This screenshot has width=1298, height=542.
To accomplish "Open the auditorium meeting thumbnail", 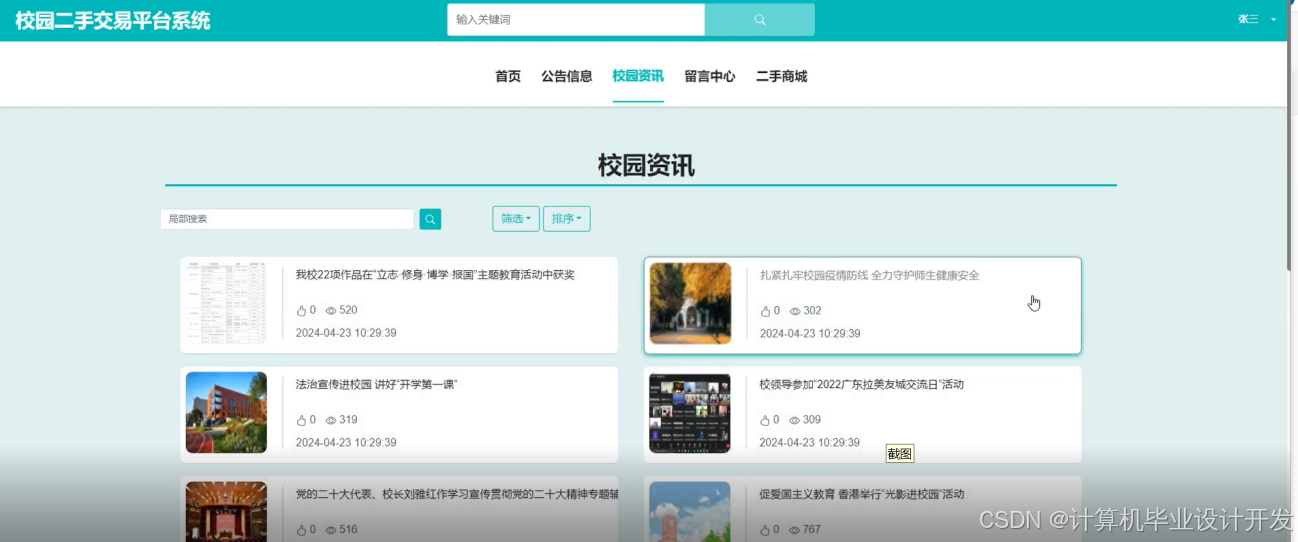I will 226,511.
